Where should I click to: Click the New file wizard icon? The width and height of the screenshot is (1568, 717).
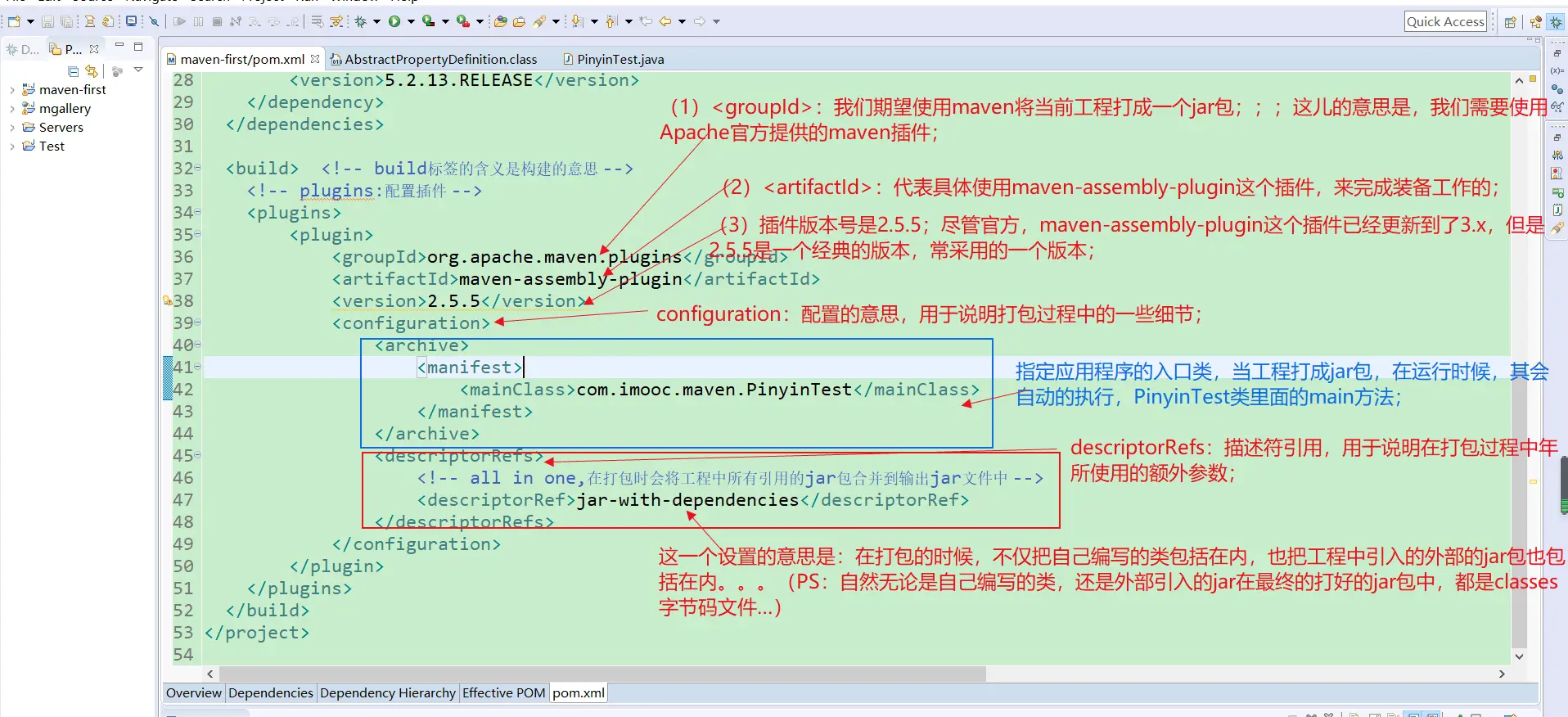(x=14, y=21)
